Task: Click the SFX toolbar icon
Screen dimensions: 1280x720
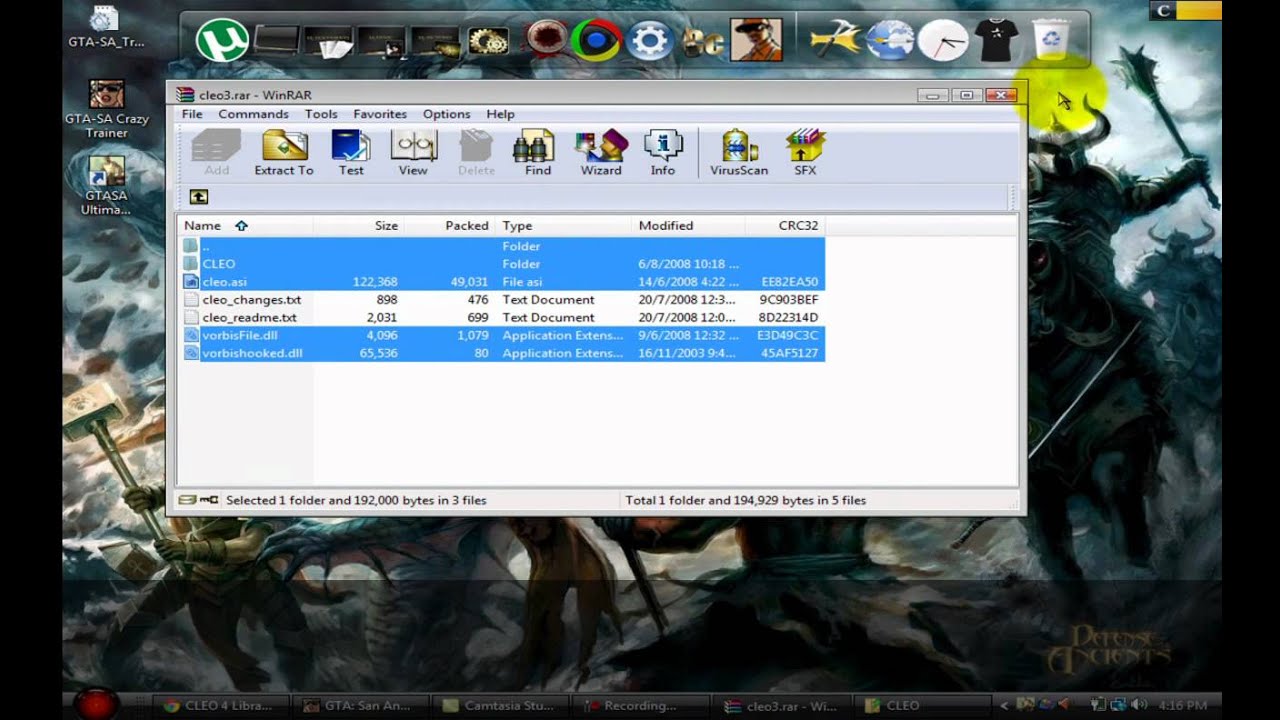Action: pos(805,153)
